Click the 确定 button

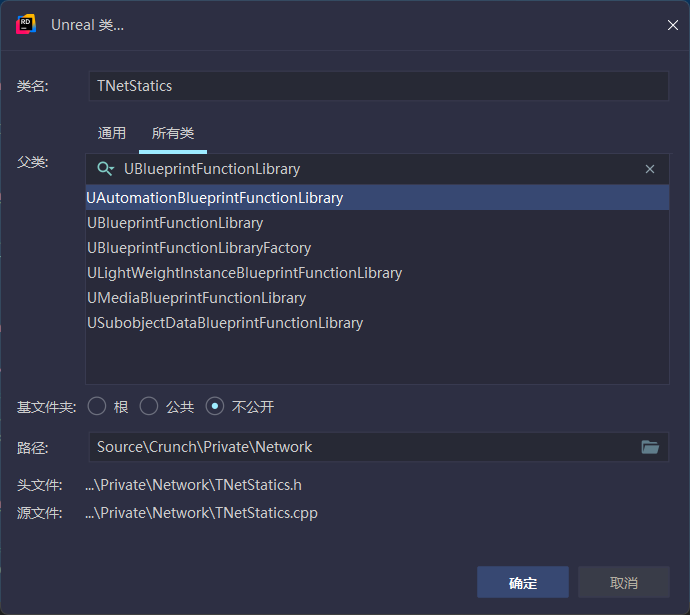[523, 582]
